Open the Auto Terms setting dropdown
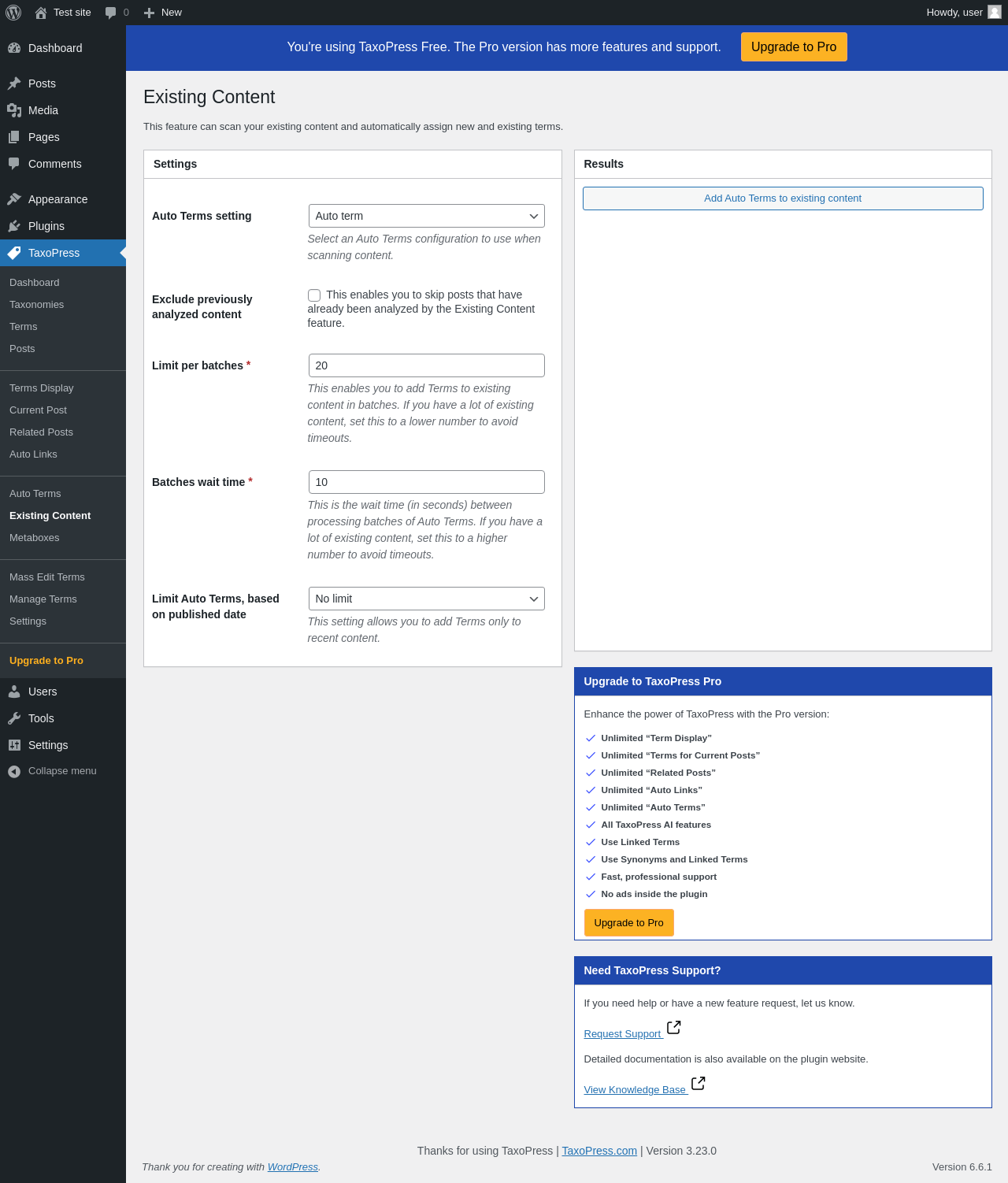The width and height of the screenshot is (1008, 1183). coord(427,216)
